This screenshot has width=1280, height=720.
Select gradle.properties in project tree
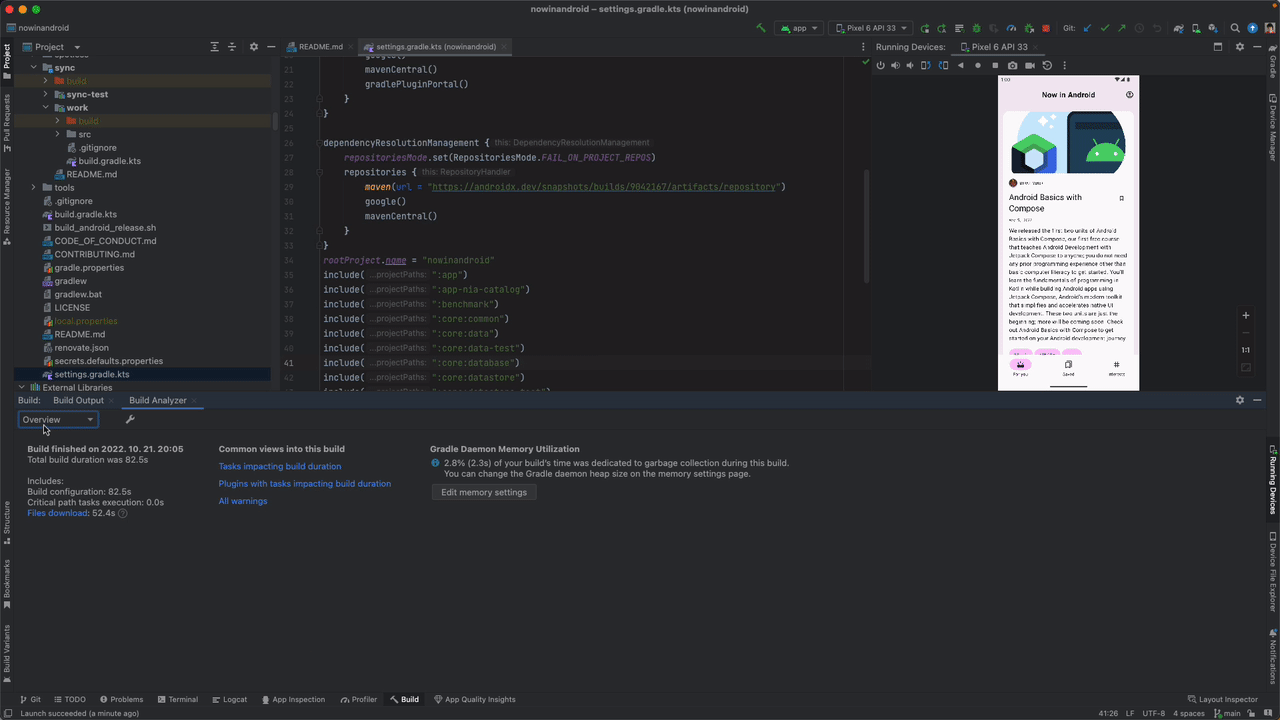(89, 268)
